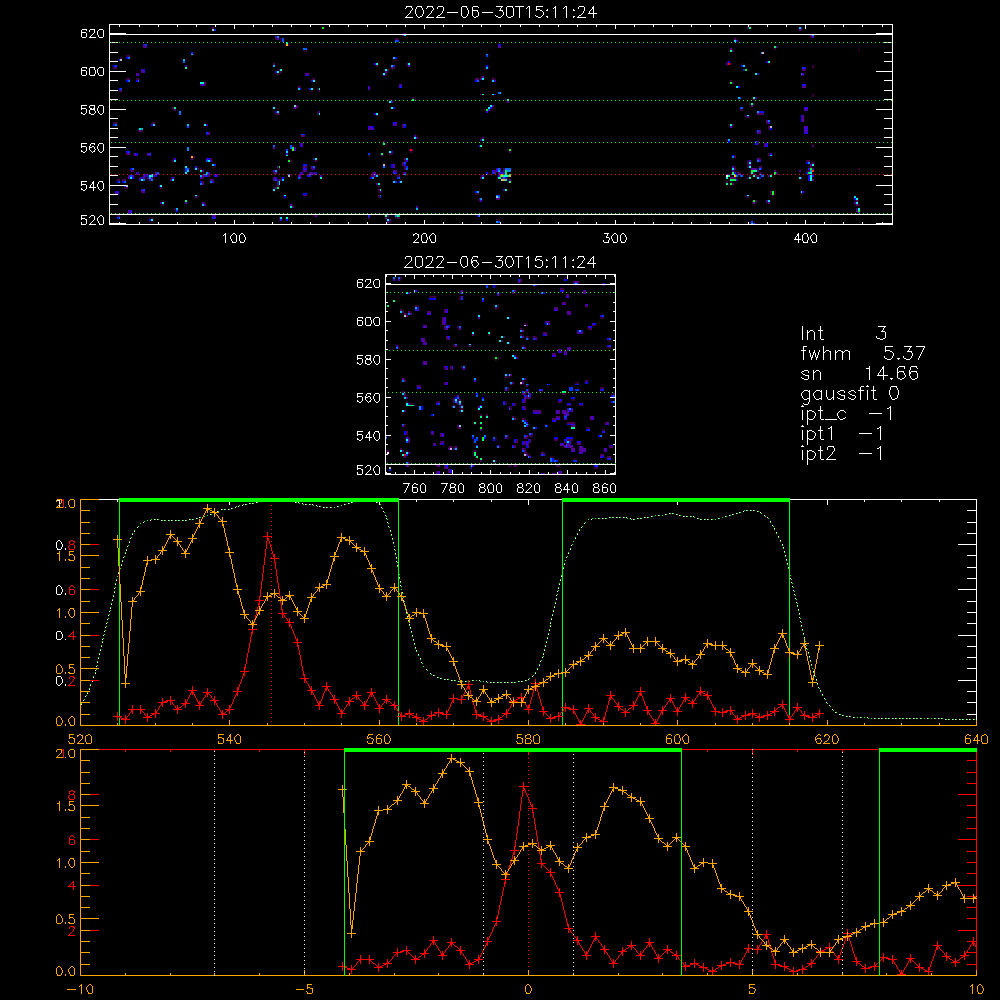Click x-axis label 5 of bottom plot
Image resolution: width=1000 pixels, height=1000 pixels.
[x=752, y=990]
